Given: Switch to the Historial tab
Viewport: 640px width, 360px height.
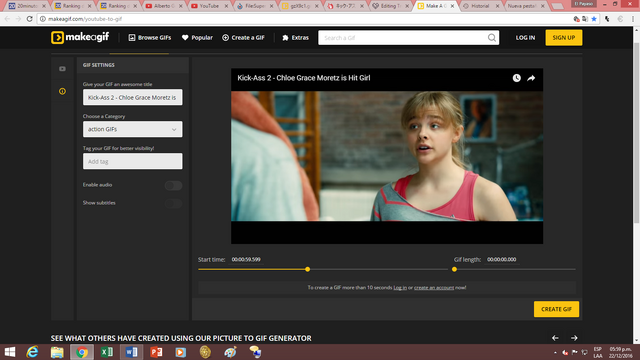Looking at the screenshot, I should (480, 6).
